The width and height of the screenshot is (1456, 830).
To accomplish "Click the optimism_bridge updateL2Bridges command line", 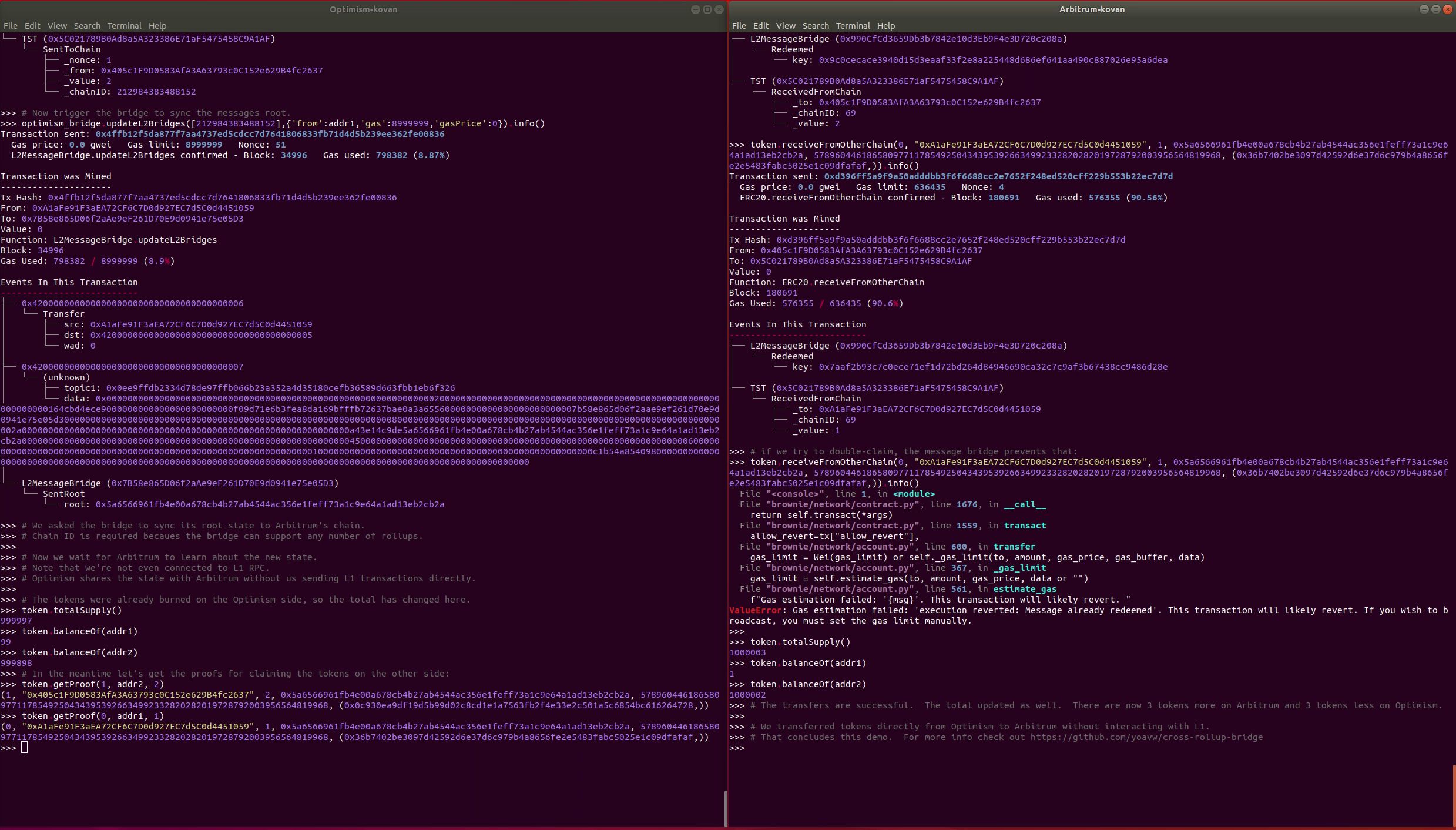I will tap(273, 123).
